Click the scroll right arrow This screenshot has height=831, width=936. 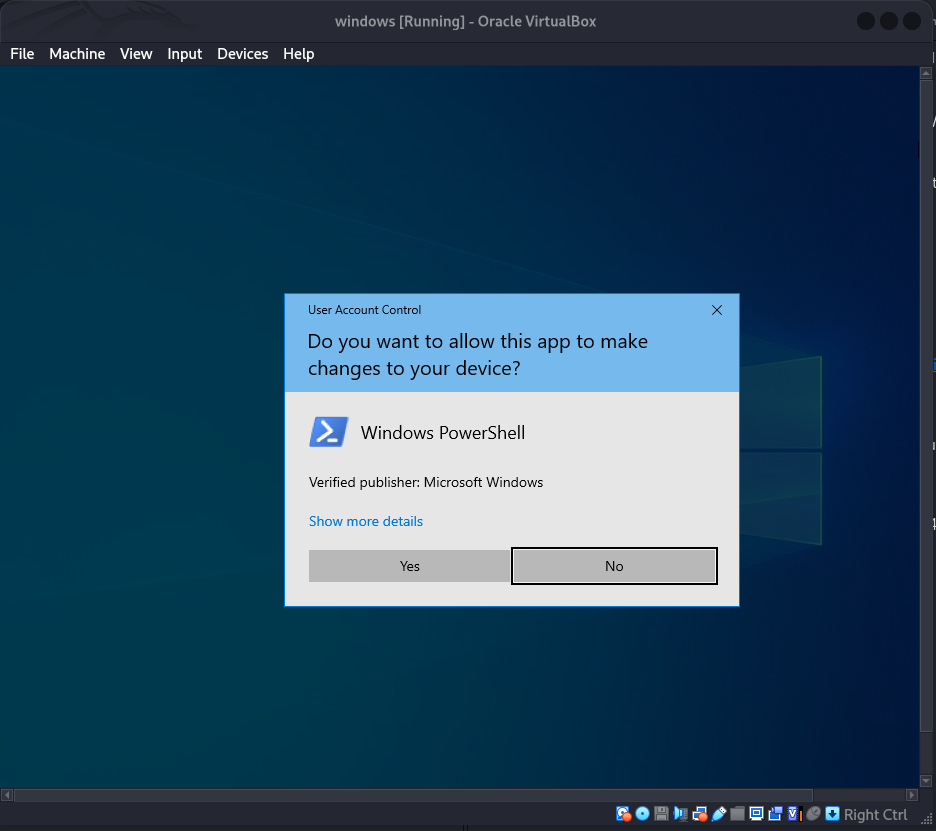point(912,795)
